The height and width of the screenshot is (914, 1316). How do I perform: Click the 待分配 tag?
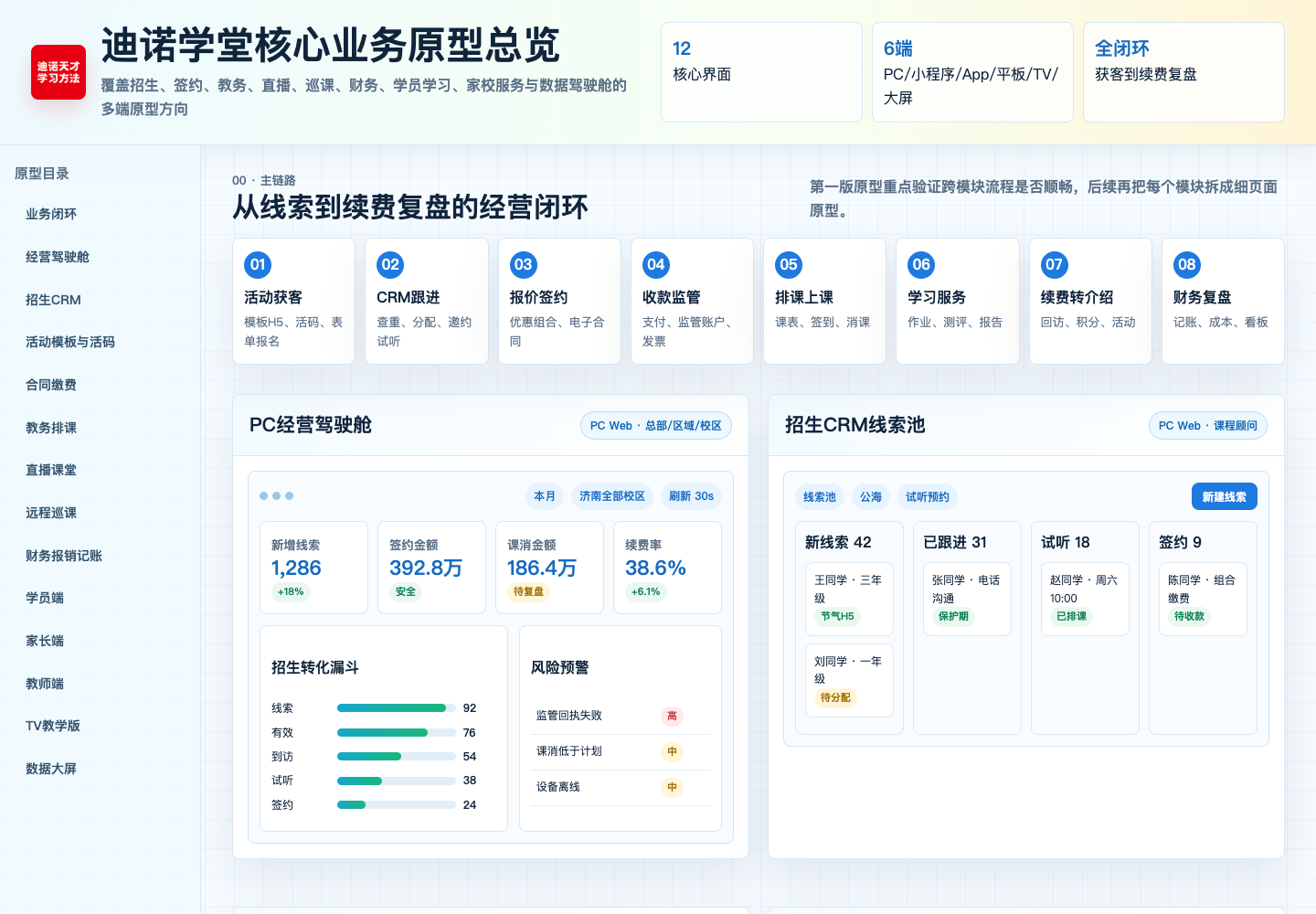835,697
